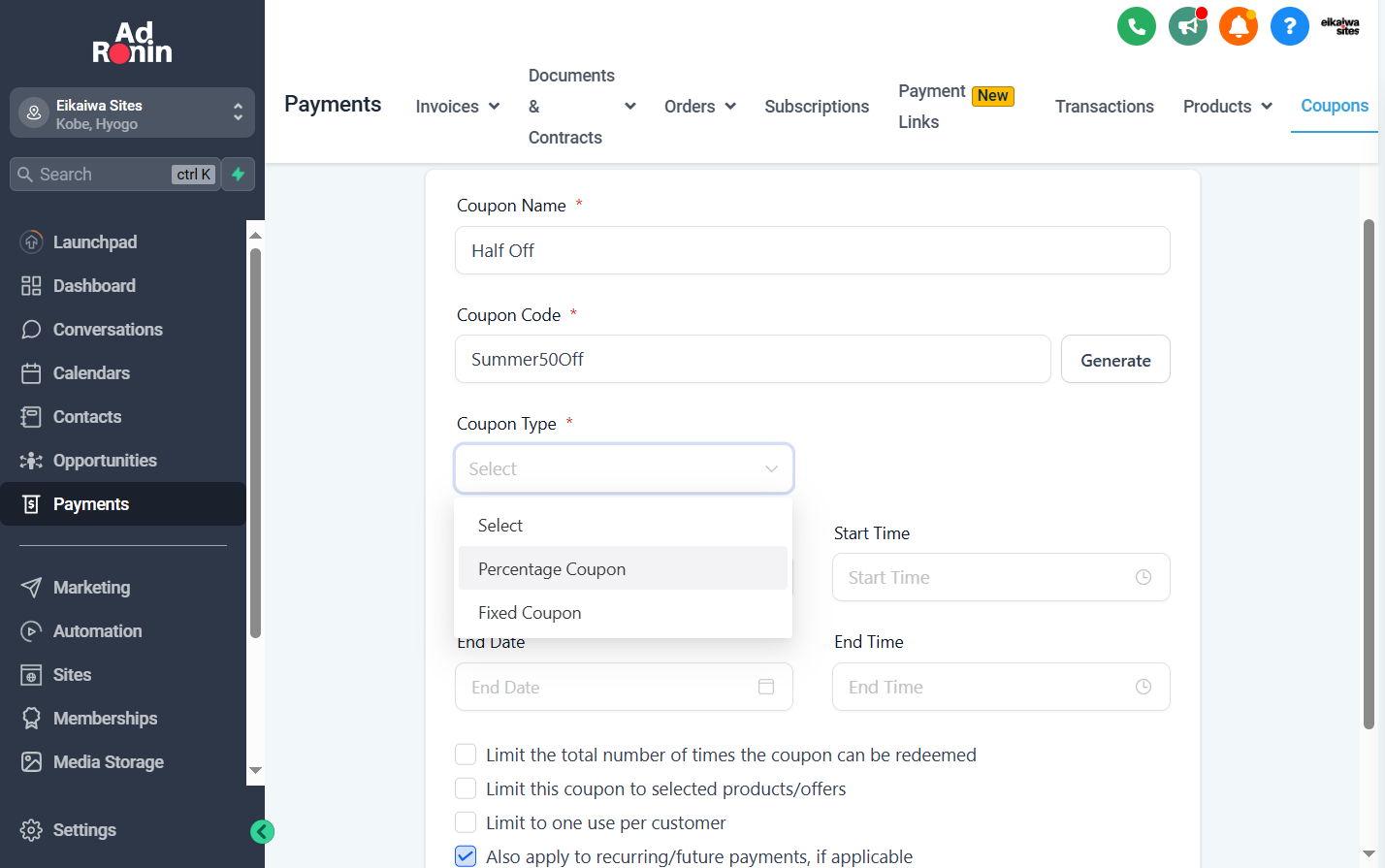1385x868 pixels.
Task: Switch to the Subscriptions tab
Action: [x=817, y=107]
